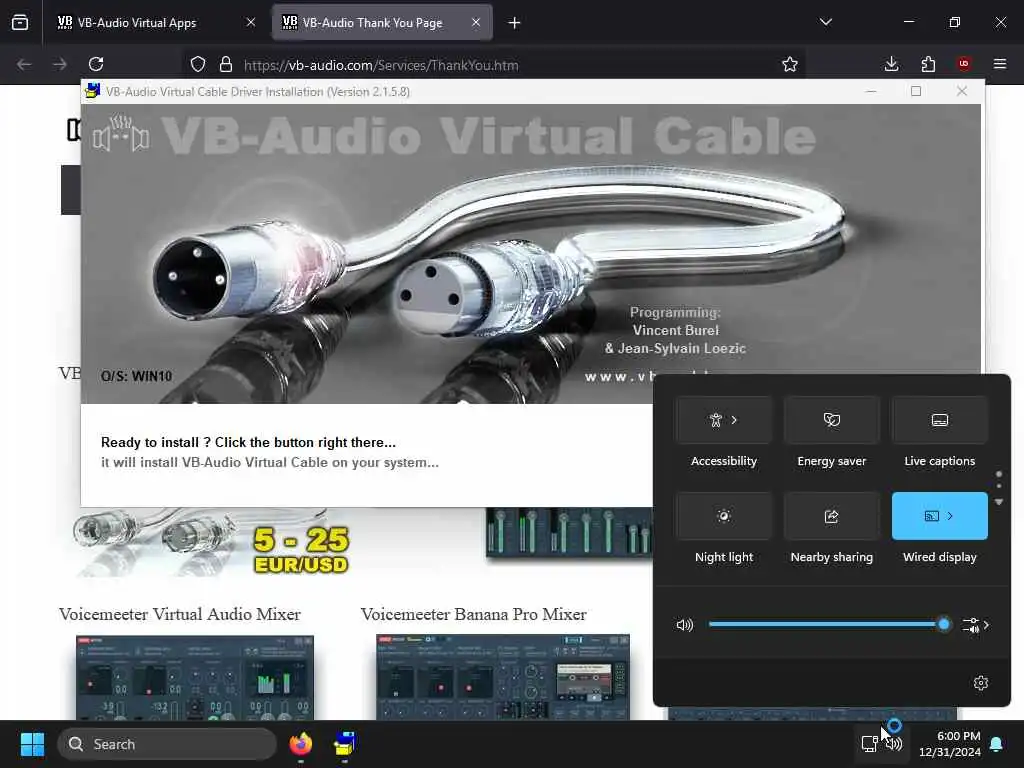View site security padlock info
1024x768 pixels.
(x=226, y=64)
